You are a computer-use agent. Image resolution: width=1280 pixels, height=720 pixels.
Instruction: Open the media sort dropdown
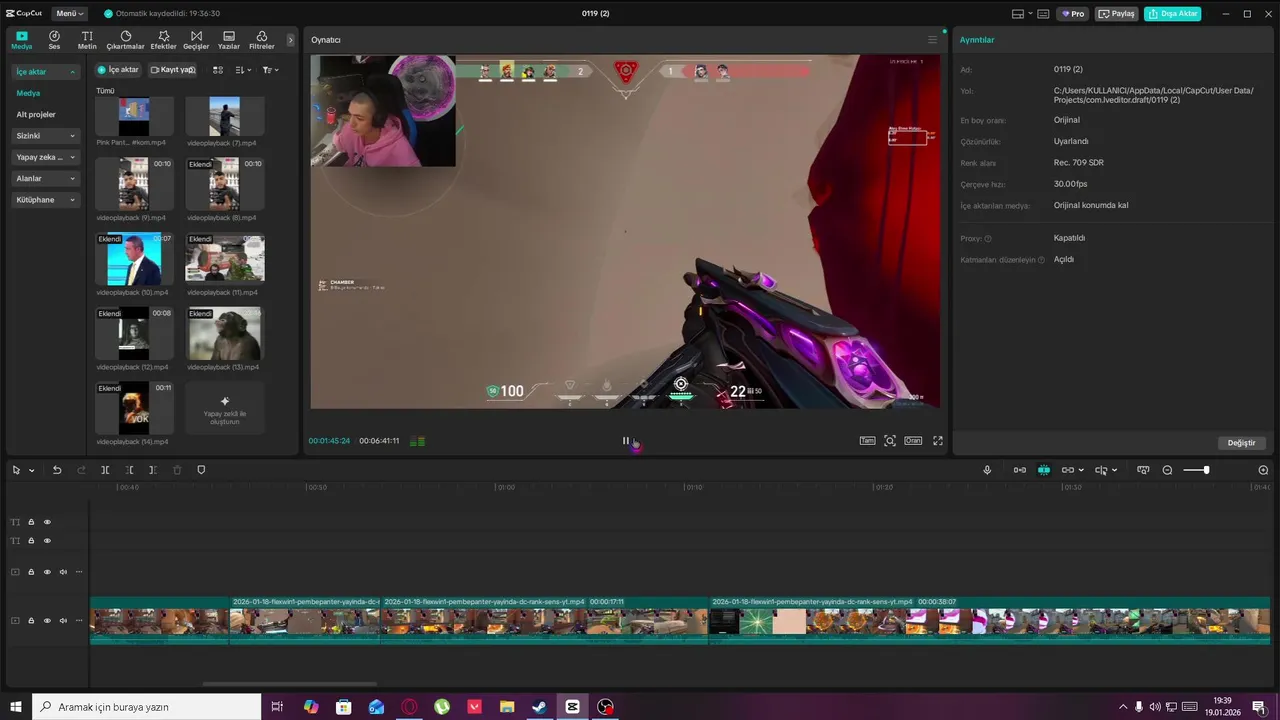pos(243,70)
